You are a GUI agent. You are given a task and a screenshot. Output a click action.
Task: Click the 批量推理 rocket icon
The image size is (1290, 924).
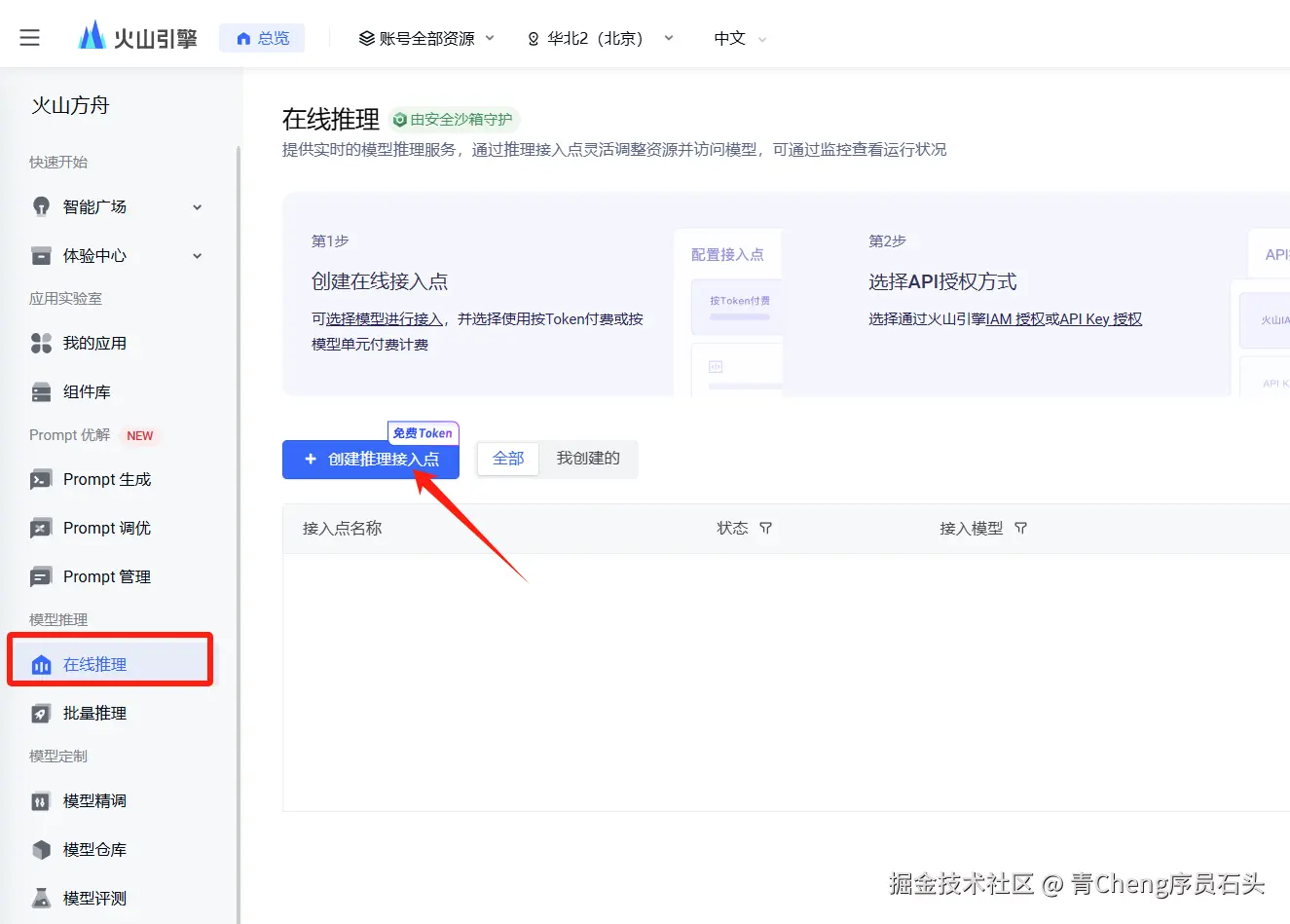[41, 713]
